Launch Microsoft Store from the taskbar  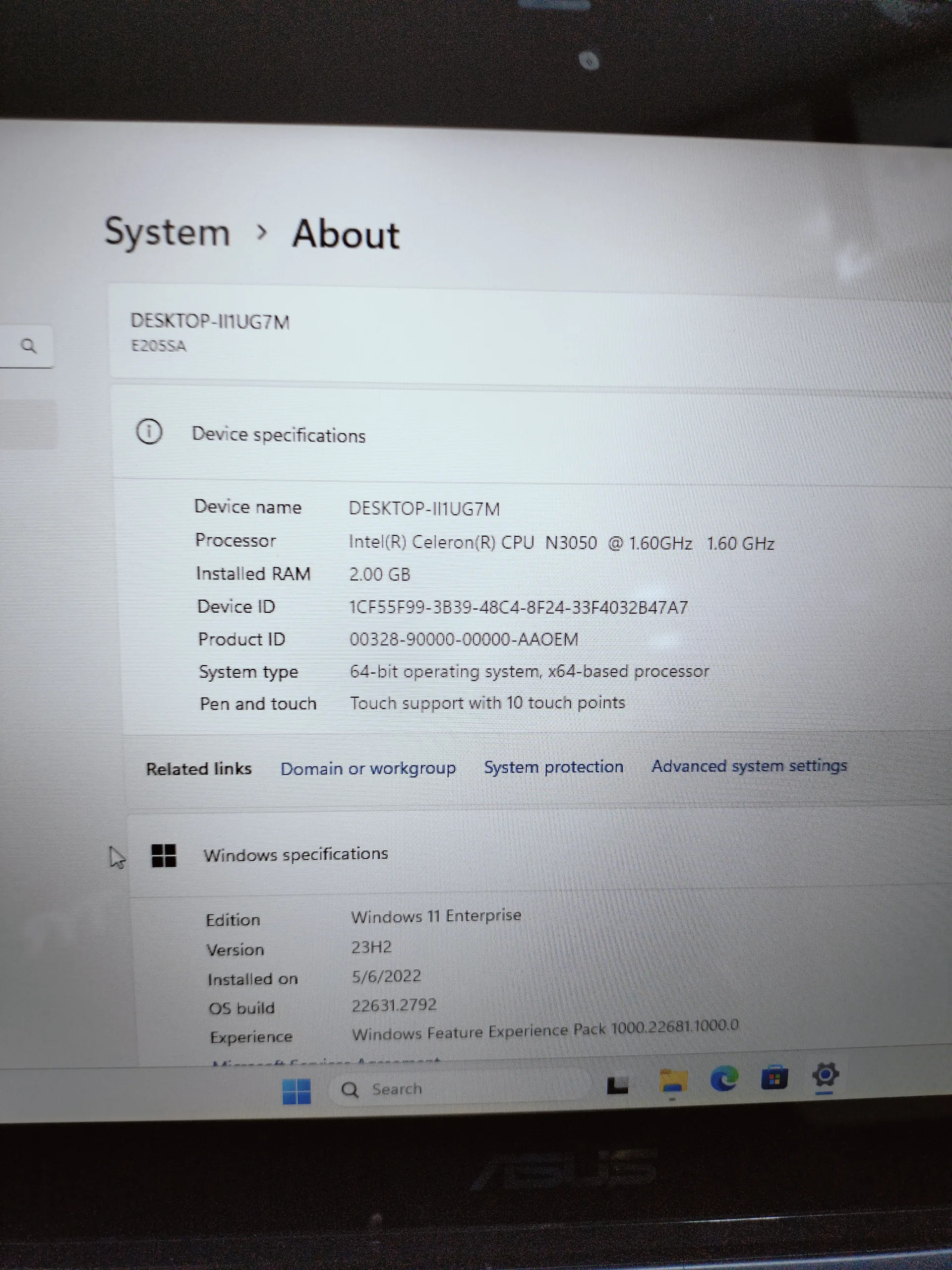(776, 1077)
